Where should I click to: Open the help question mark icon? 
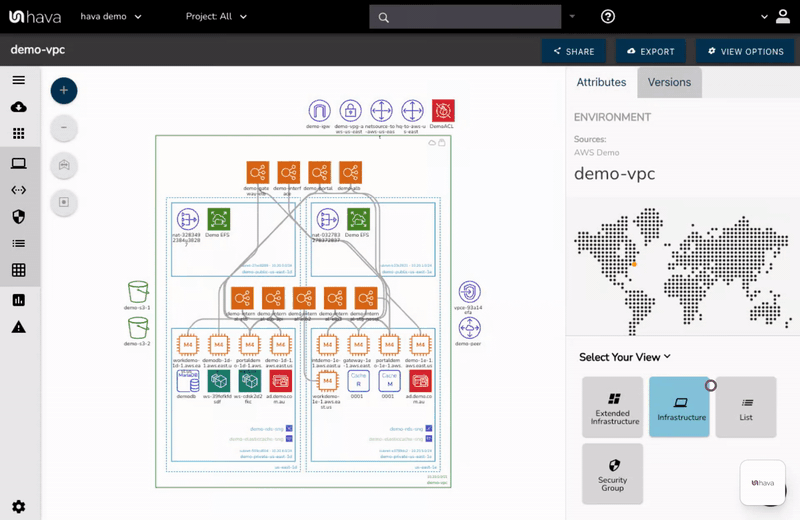608,17
